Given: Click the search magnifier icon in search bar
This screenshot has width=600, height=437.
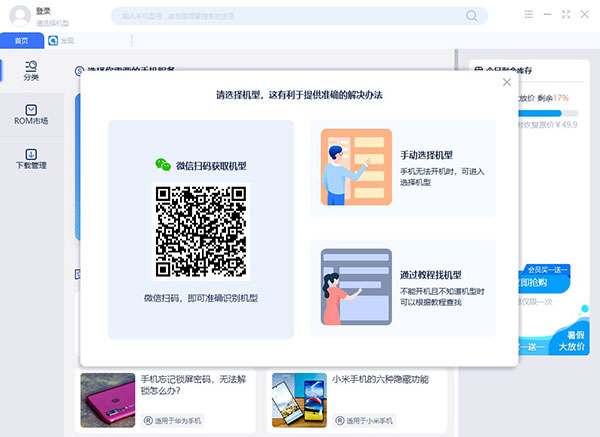Looking at the screenshot, I should point(472,16).
